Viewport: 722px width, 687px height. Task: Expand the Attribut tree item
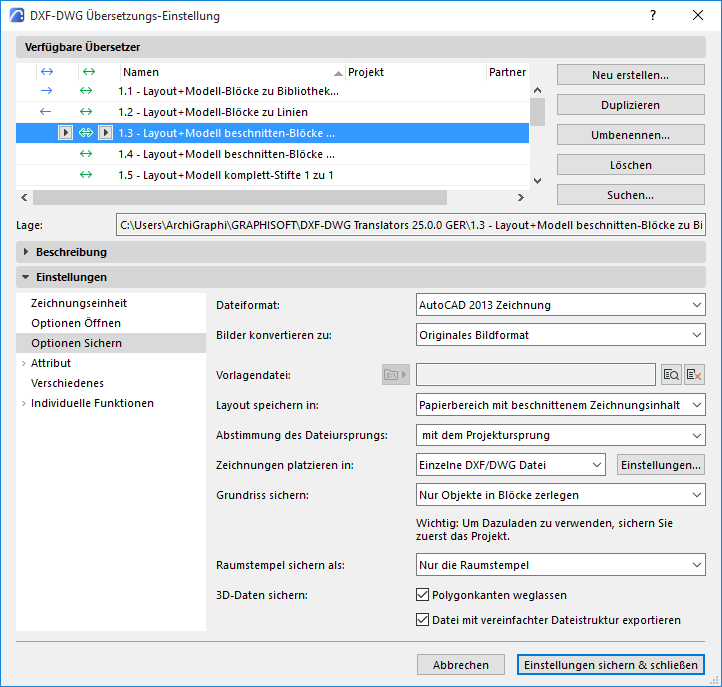tap(23, 363)
